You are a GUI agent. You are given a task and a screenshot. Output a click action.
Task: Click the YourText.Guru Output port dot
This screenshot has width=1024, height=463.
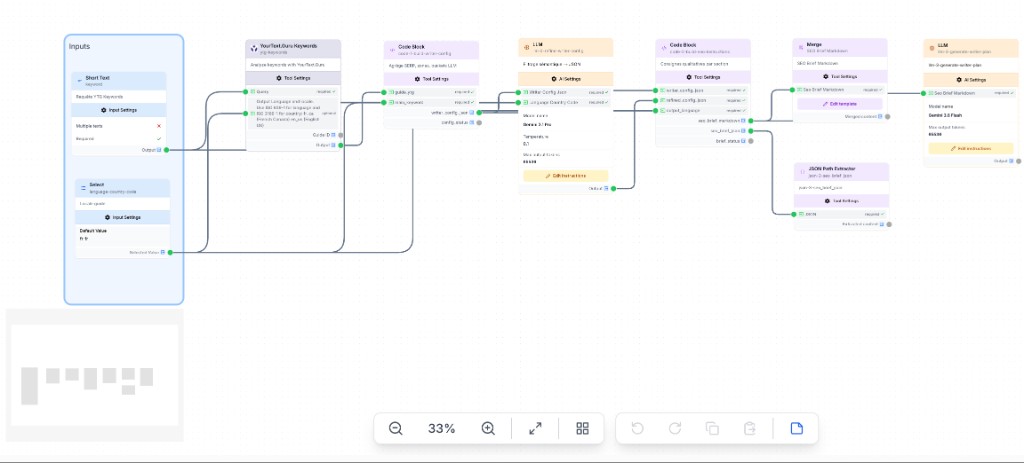point(341,145)
